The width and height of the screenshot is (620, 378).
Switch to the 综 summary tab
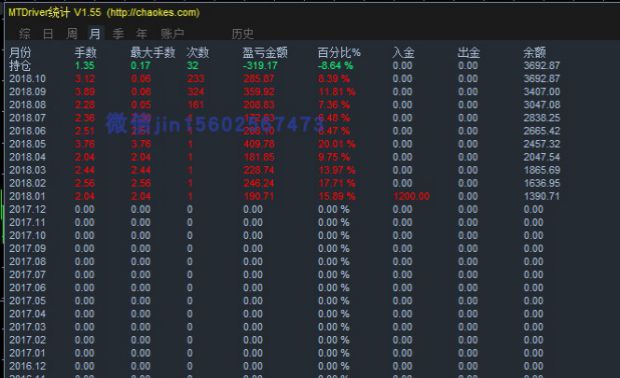24,34
